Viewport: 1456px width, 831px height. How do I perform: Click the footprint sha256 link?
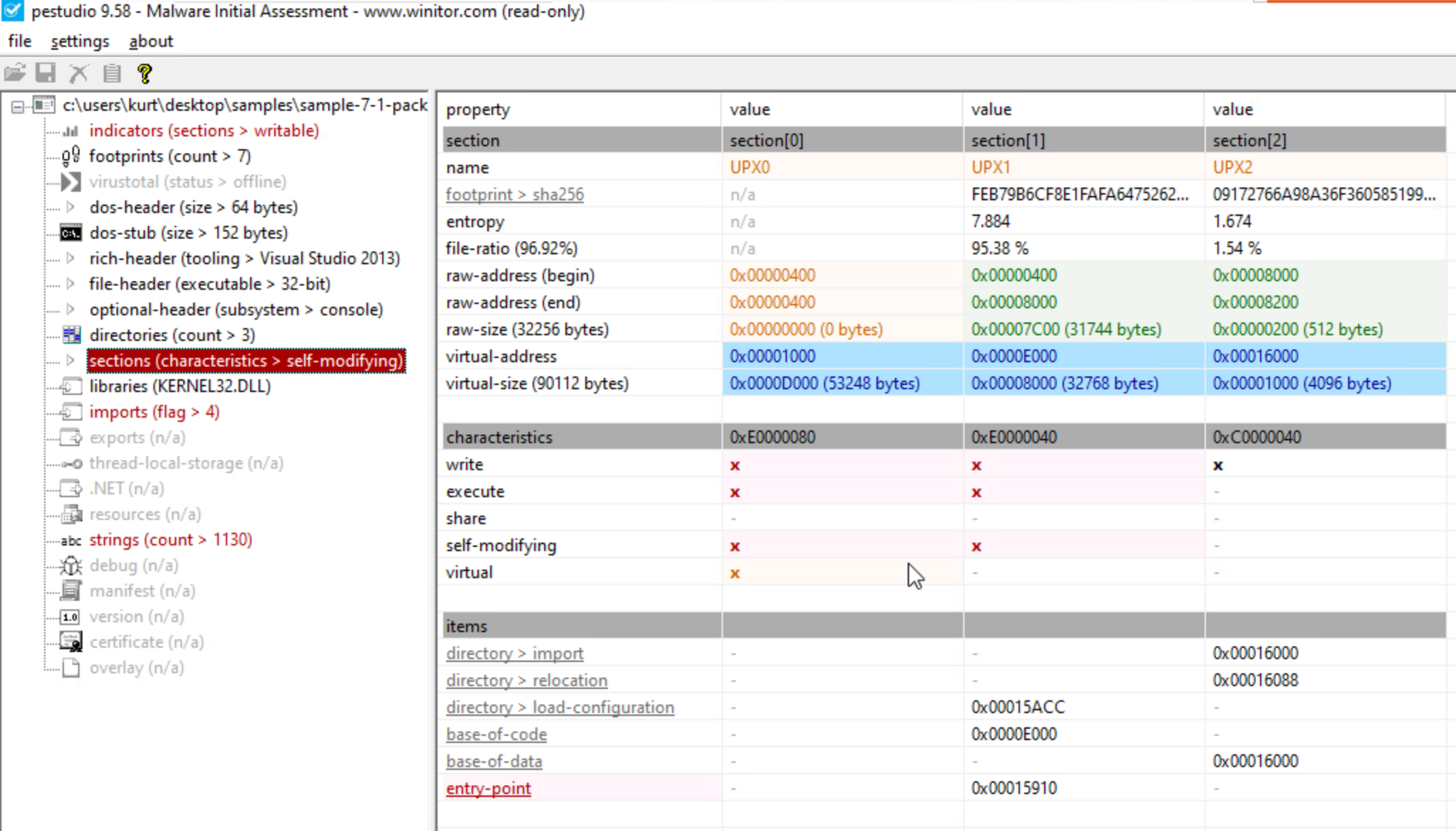pyautogui.click(x=515, y=194)
